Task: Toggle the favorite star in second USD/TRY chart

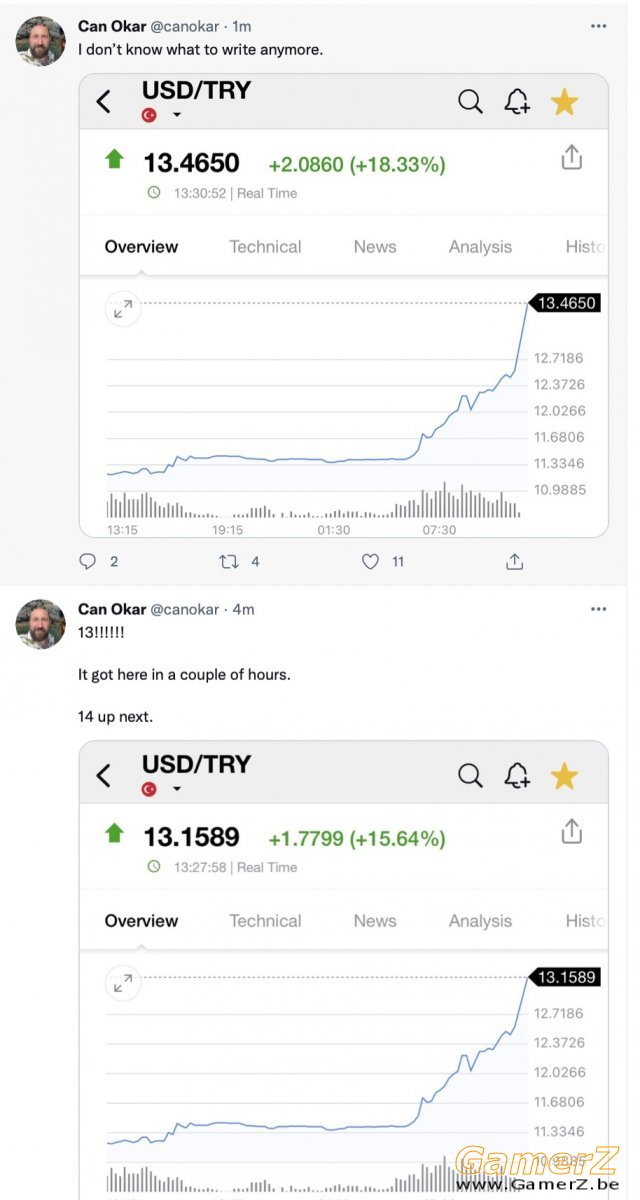Action: (x=564, y=775)
